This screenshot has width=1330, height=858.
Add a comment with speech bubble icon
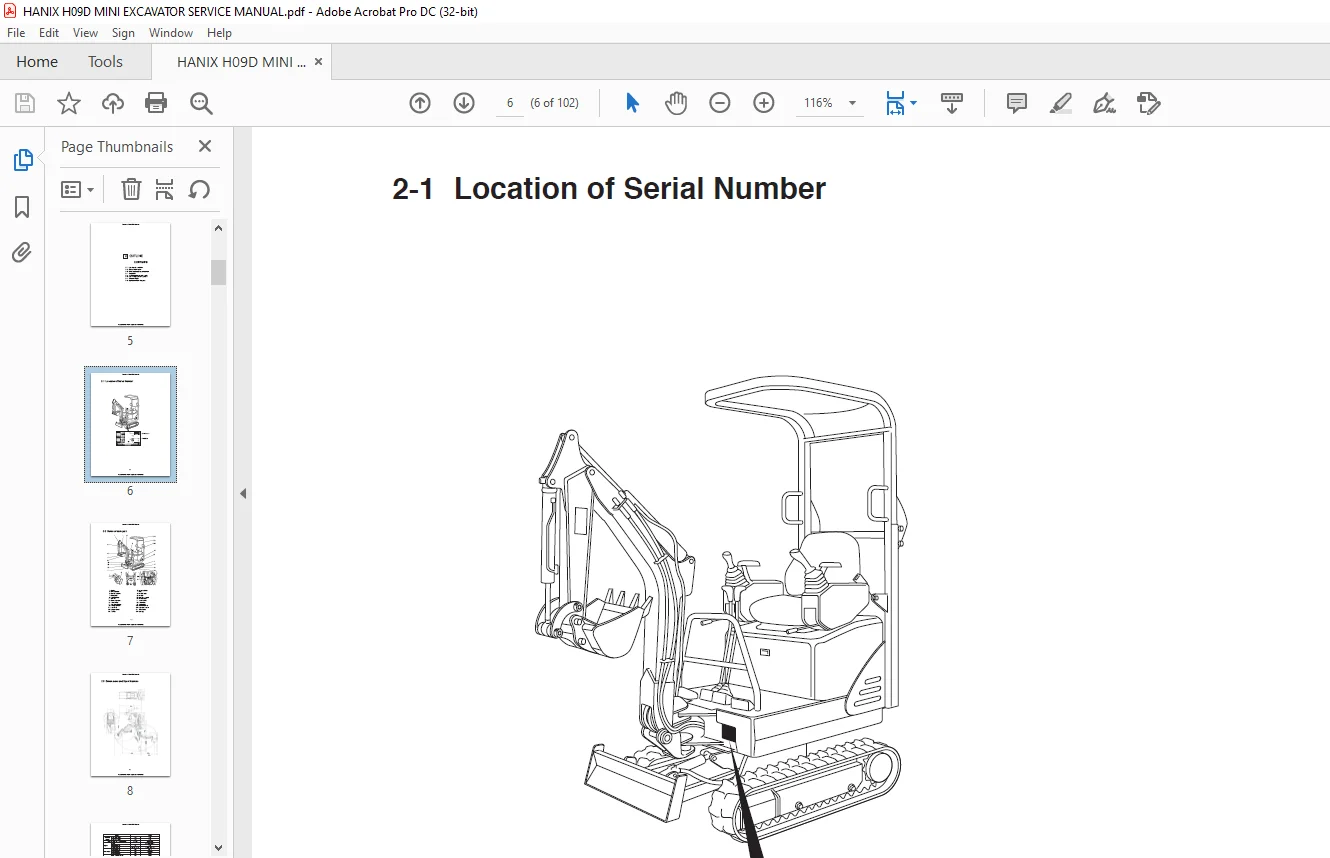[x=1017, y=103]
